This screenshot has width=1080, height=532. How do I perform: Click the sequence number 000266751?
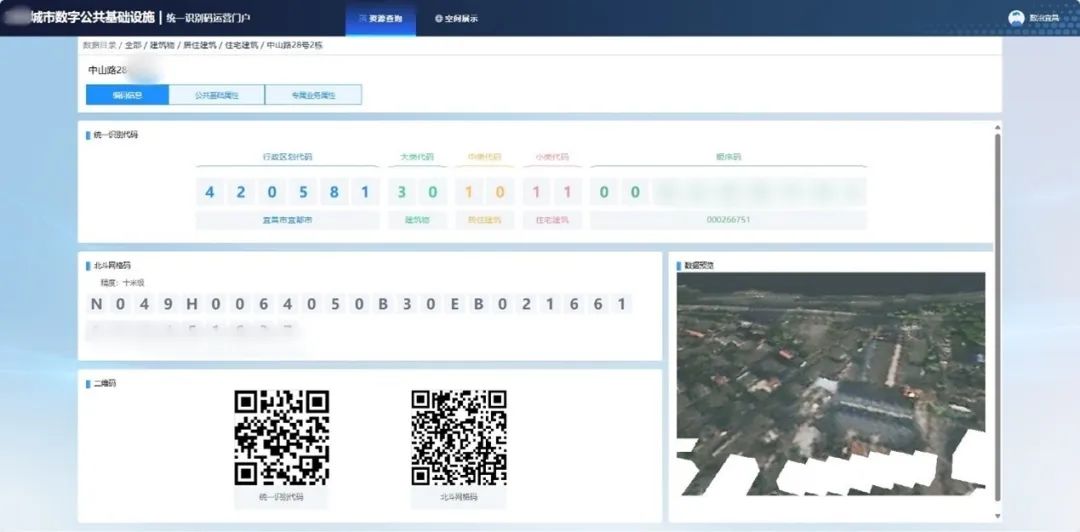[x=728, y=221]
